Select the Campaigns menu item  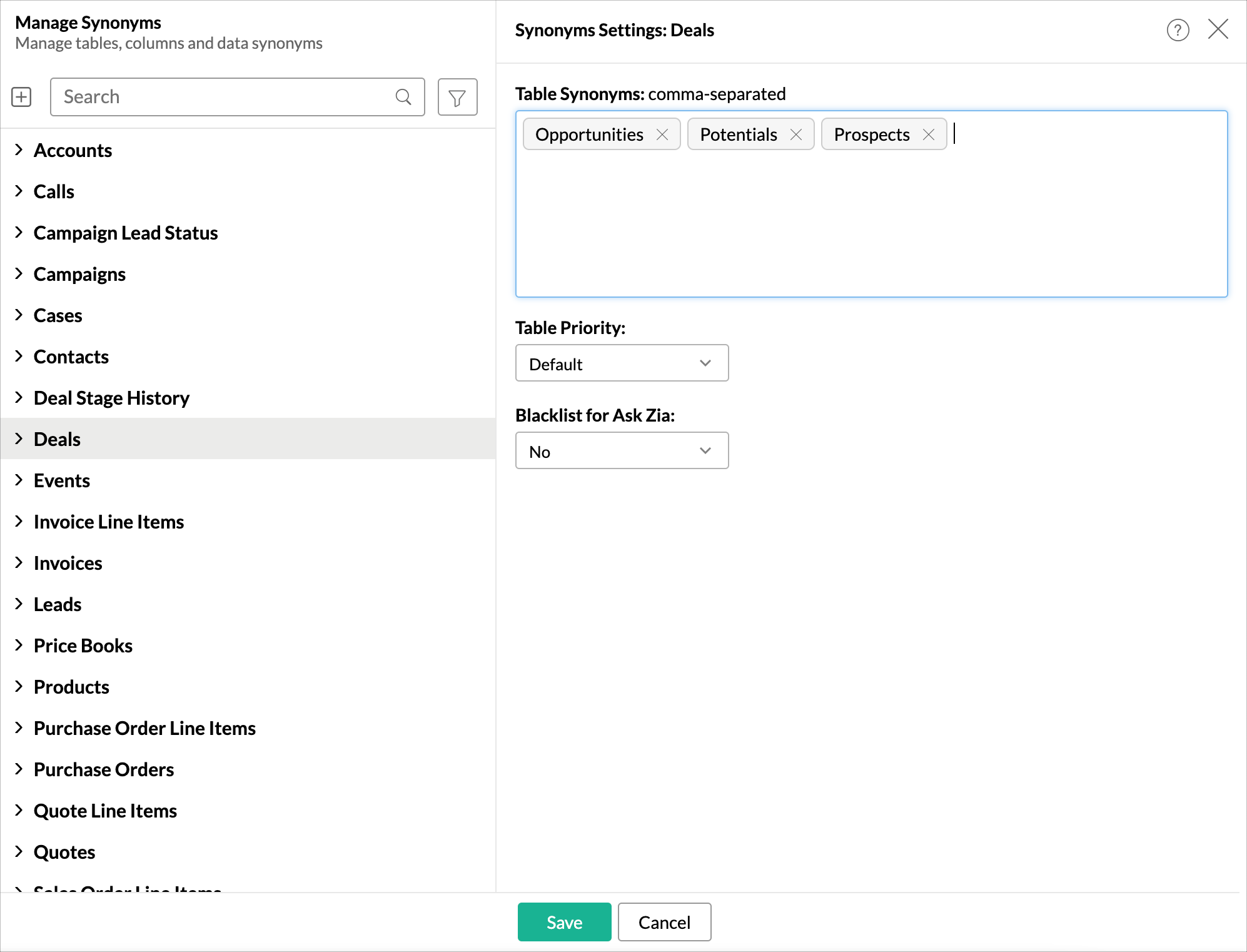coord(80,273)
